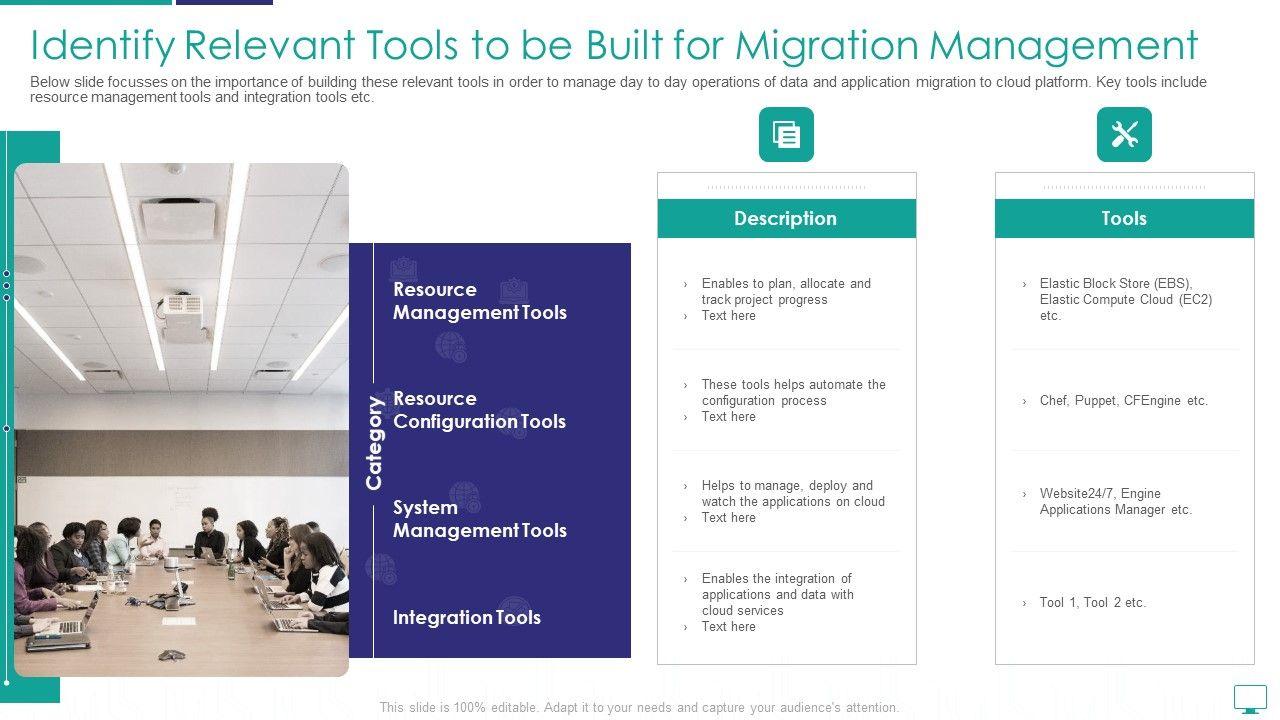Click 'Chef, Puppet, CFEngine etc.' entry
Screen dimensions: 1280x720
[x=1124, y=400]
